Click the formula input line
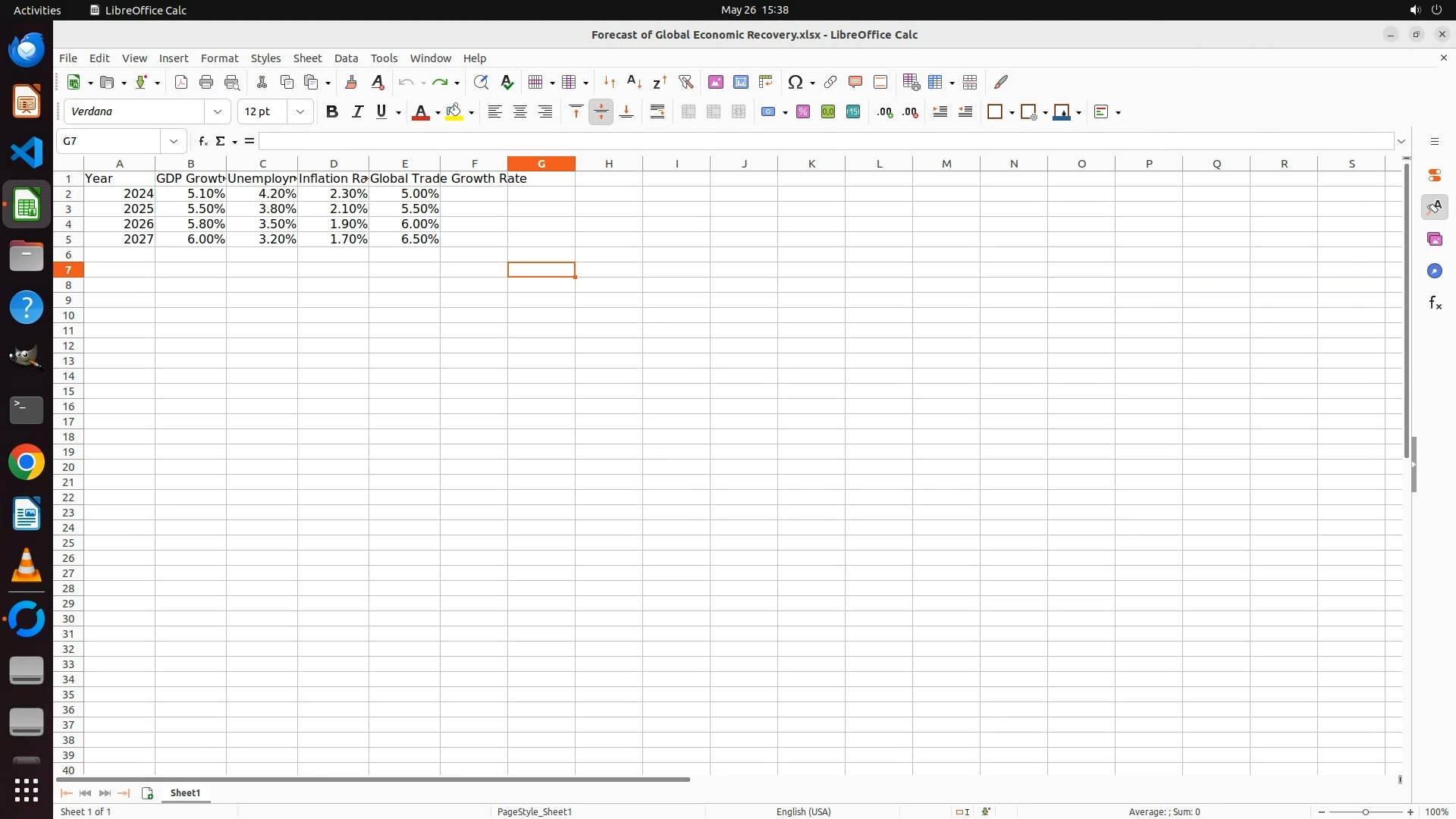 click(825, 142)
